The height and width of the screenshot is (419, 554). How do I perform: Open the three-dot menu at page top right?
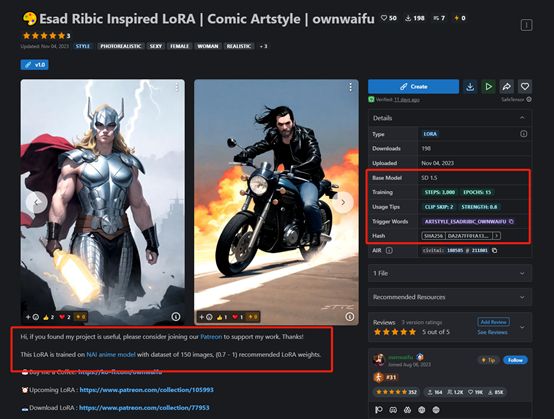click(x=526, y=25)
